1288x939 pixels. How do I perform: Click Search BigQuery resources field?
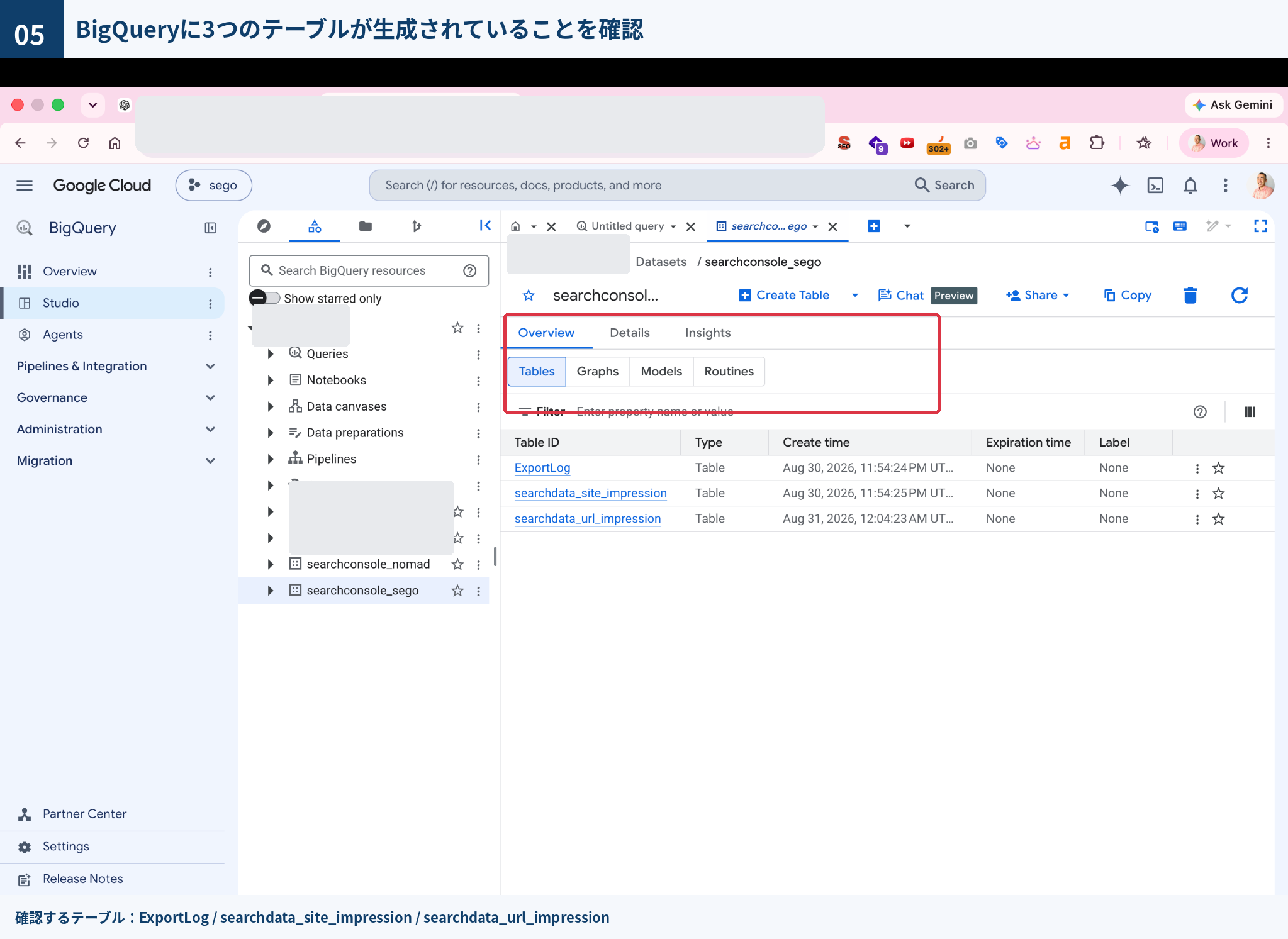[368, 270]
